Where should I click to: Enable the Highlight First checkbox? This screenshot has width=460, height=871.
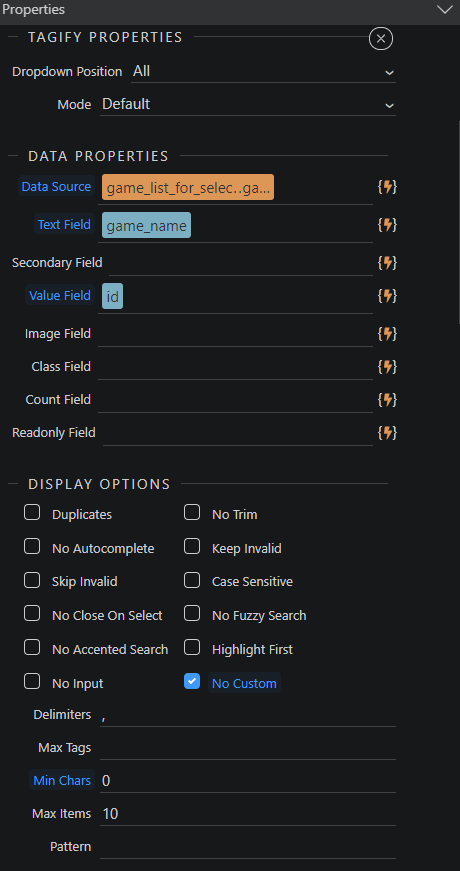[x=192, y=647]
